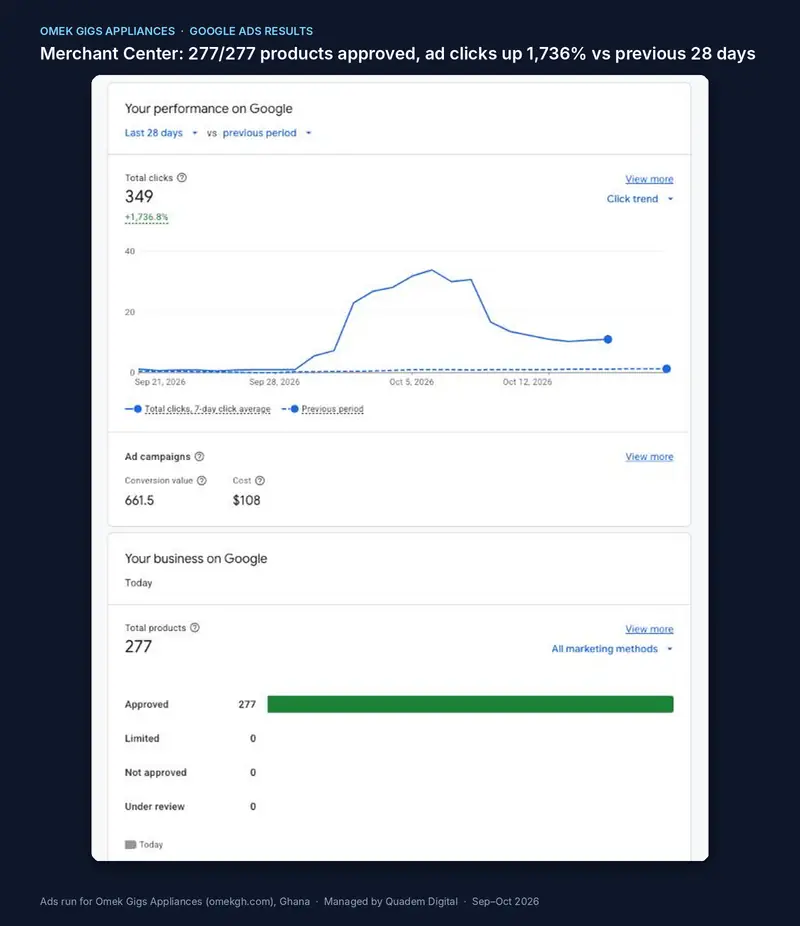Select the Oct 12, 2026 axis label
Viewport: 800px width, 926px height.
click(x=527, y=382)
